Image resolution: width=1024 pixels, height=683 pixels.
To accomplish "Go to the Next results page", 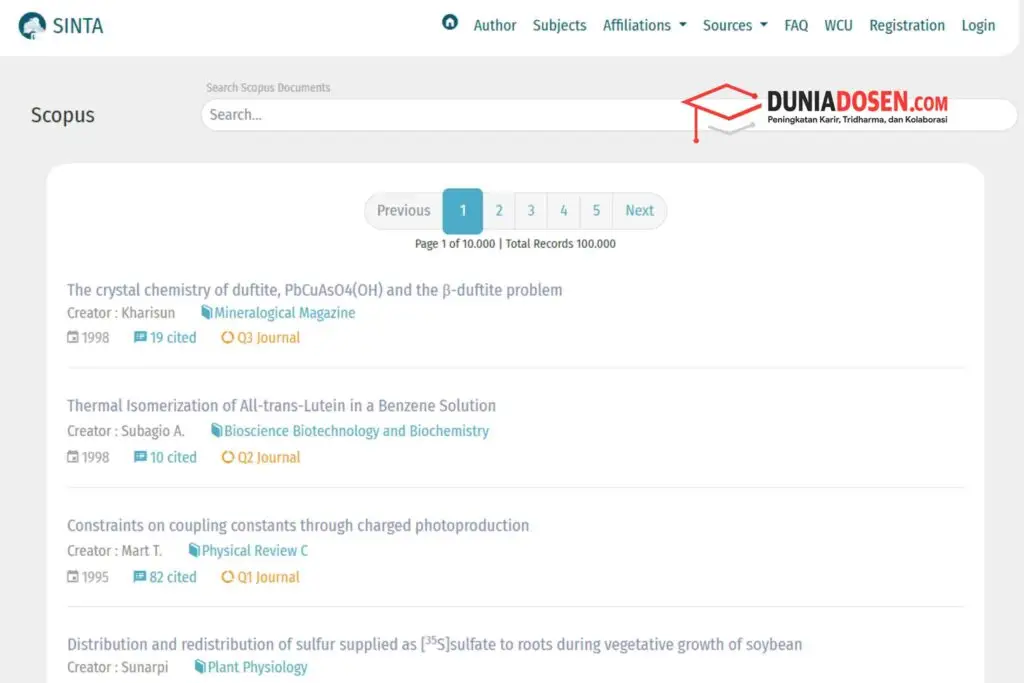I will click(x=639, y=210).
